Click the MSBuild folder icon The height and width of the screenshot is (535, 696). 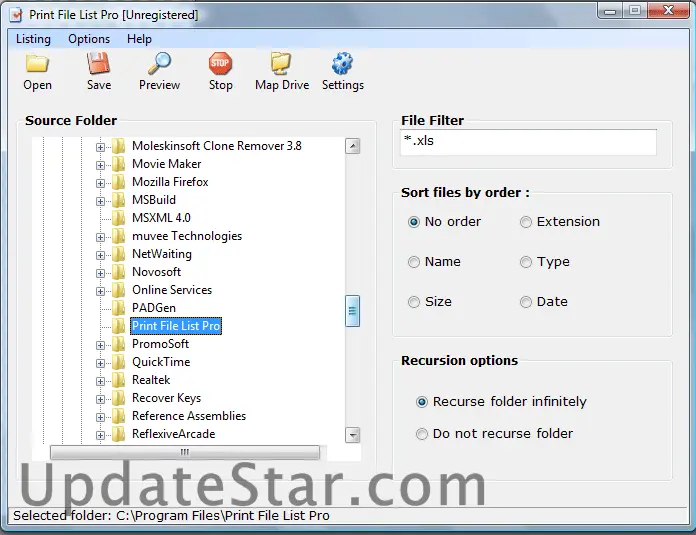tap(118, 200)
